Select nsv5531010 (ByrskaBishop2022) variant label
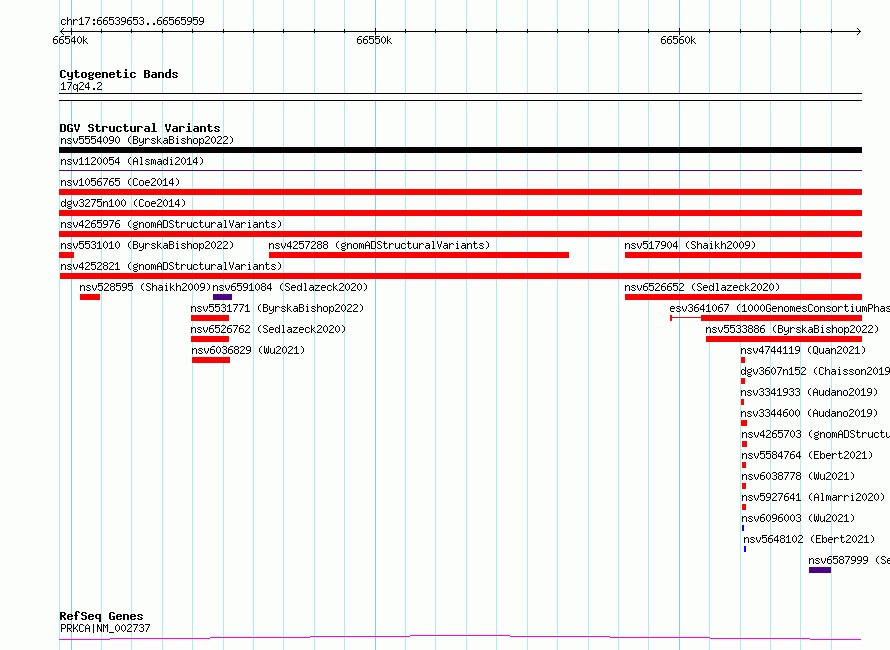This screenshot has width=890, height=650. point(147,245)
